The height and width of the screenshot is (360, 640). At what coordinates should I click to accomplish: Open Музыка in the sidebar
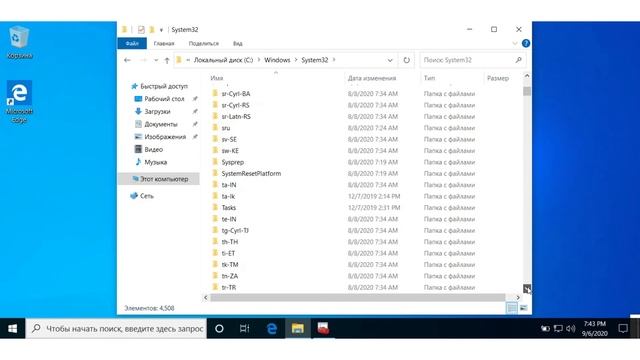(x=156, y=162)
